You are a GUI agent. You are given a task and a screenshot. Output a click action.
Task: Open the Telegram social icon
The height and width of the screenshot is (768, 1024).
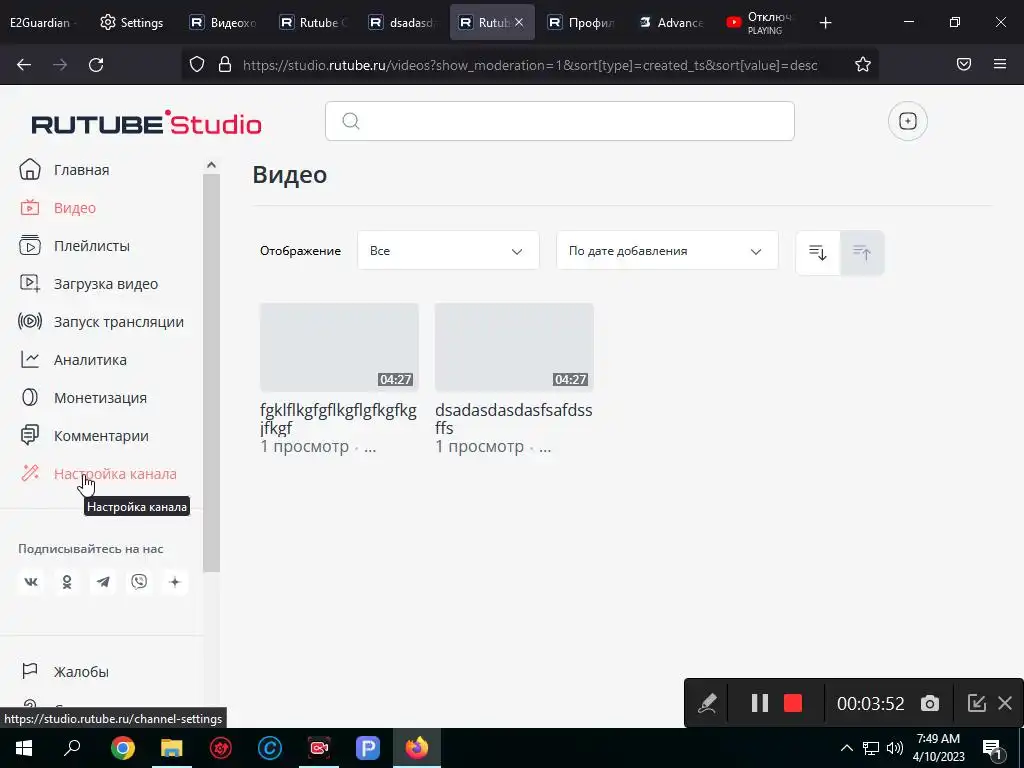[x=103, y=581]
